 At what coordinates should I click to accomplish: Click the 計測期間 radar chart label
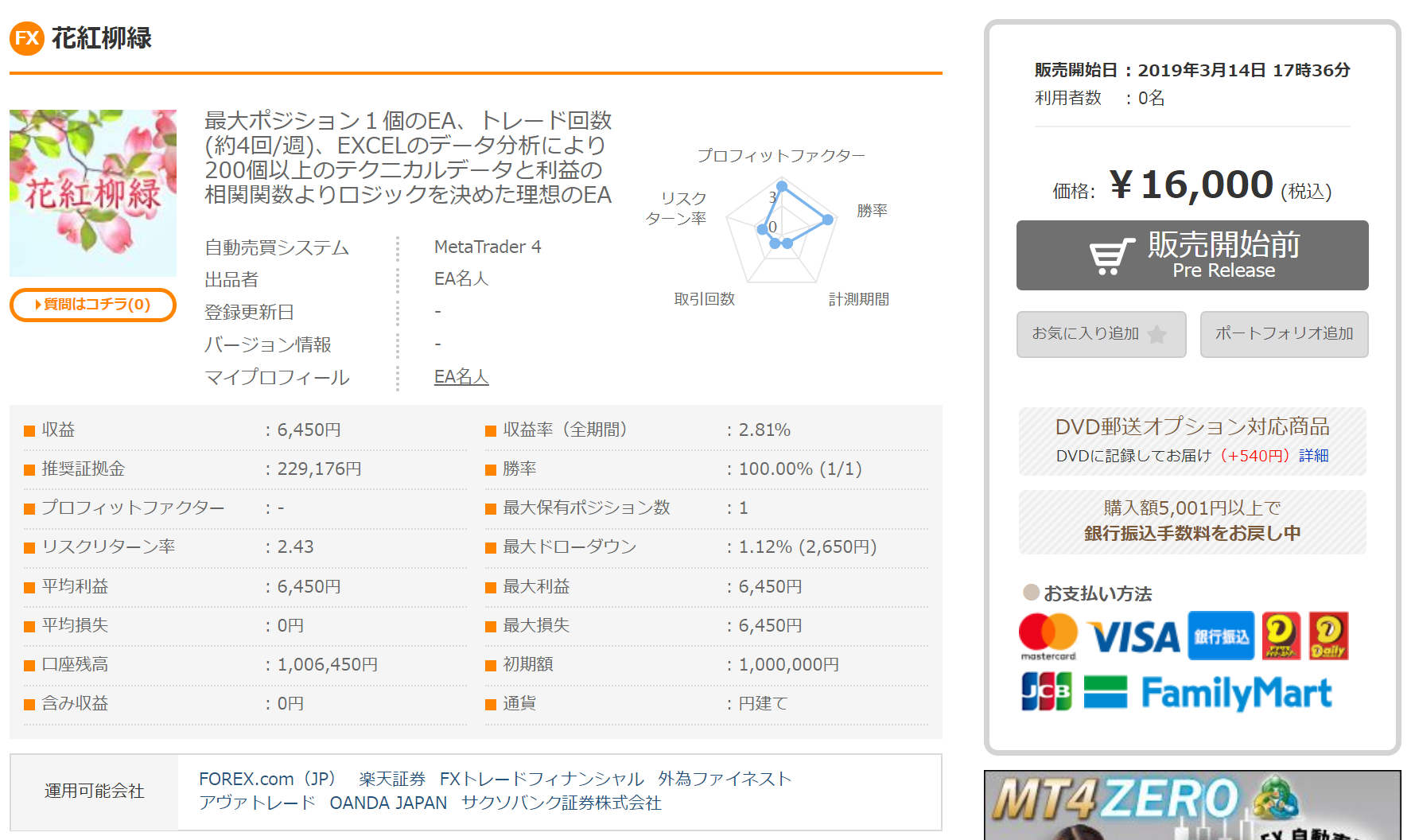pos(859,299)
